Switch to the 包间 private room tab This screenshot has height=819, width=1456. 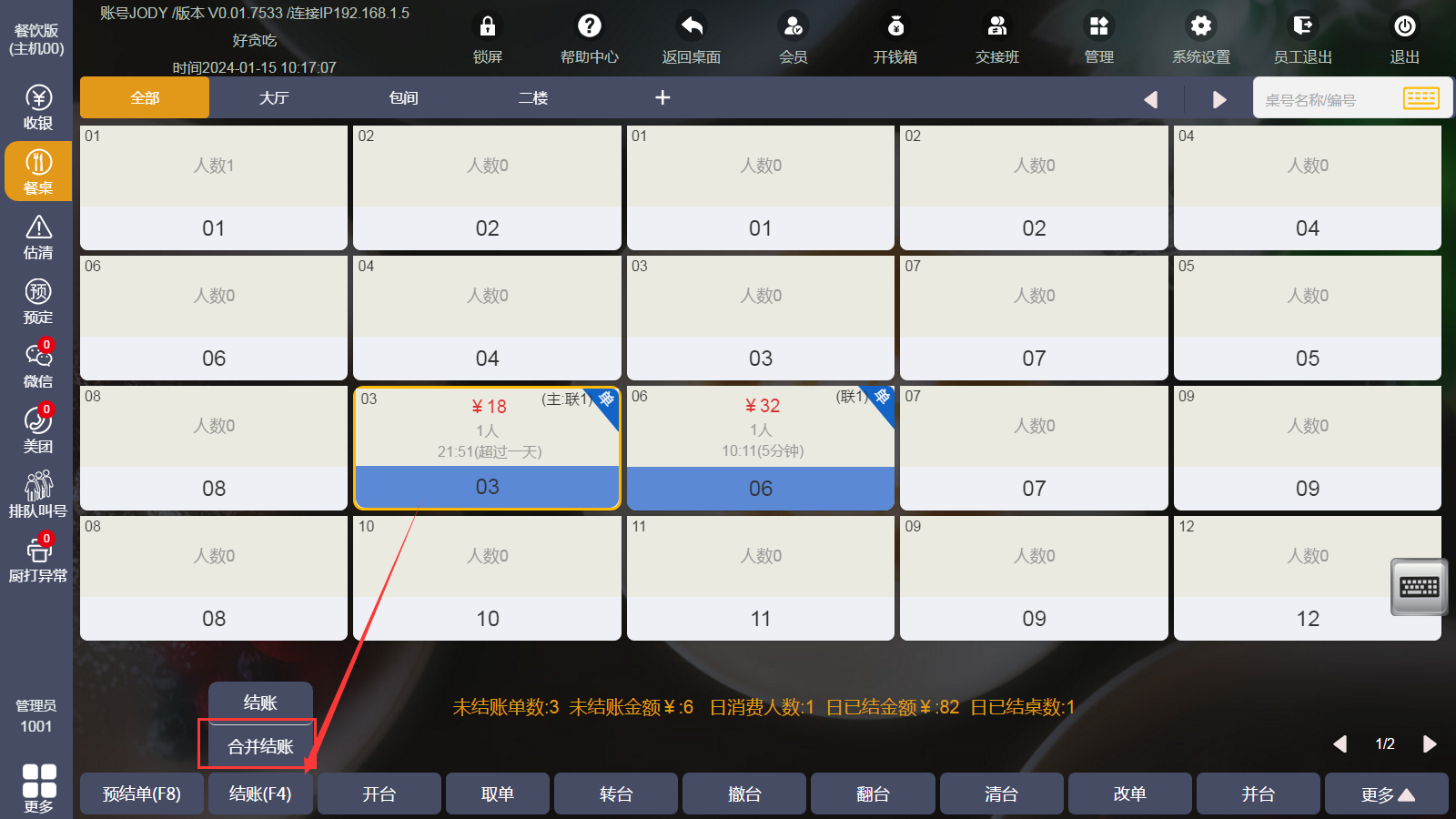[403, 97]
